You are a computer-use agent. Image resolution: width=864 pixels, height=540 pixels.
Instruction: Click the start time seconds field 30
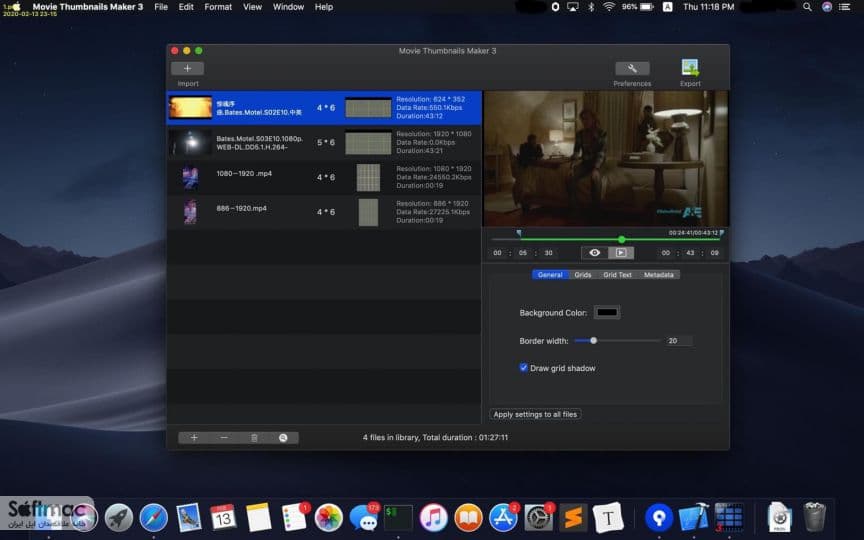tap(548, 253)
